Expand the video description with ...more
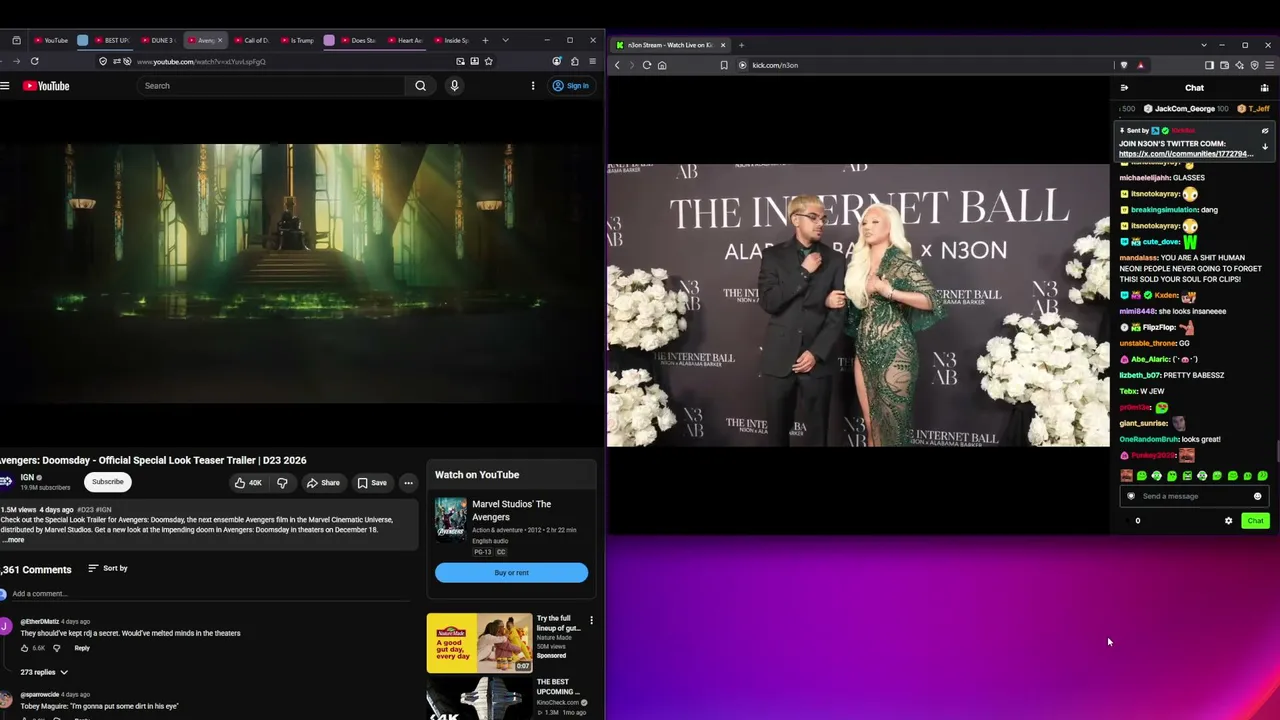Viewport: 1280px width, 720px height. (14, 540)
